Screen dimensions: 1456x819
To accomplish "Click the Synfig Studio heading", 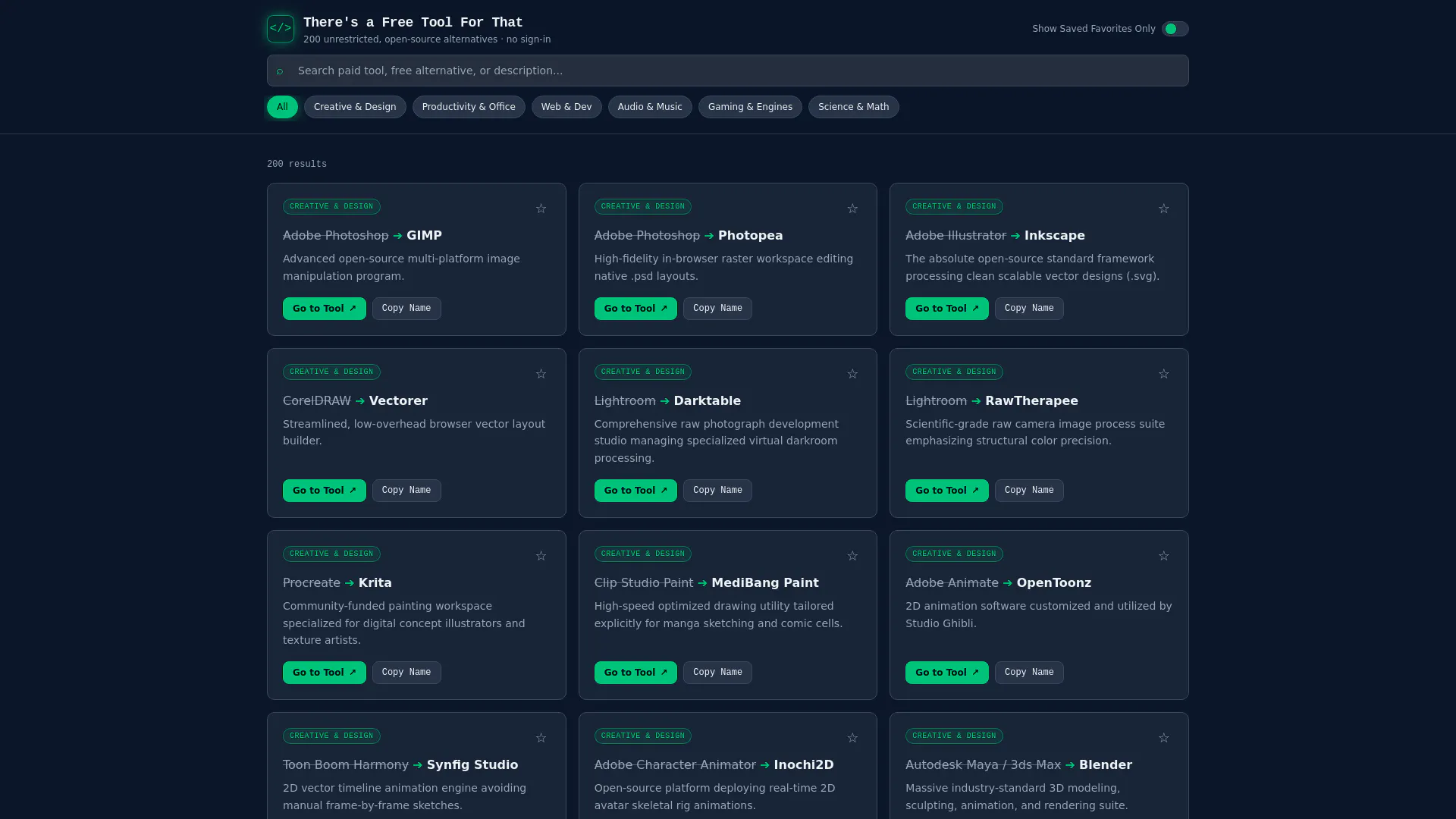I will pyautogui.click(x=400, y=765).
